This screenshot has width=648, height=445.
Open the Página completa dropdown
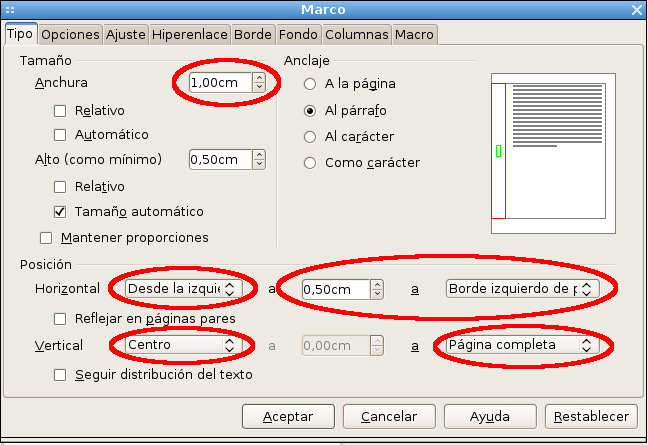tap(519, 345)
